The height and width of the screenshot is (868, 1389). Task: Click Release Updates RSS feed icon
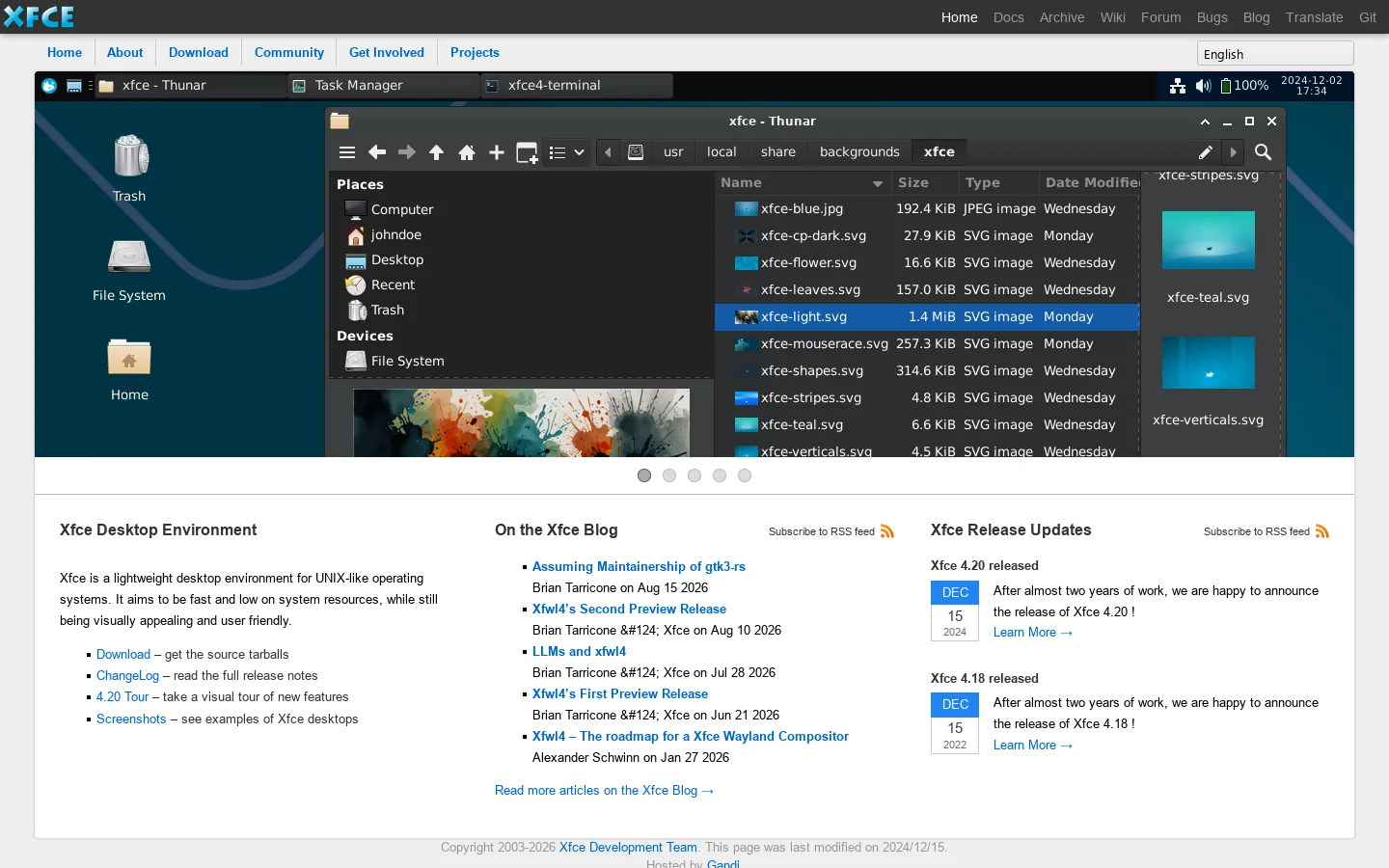click(x=1322, y=531)
